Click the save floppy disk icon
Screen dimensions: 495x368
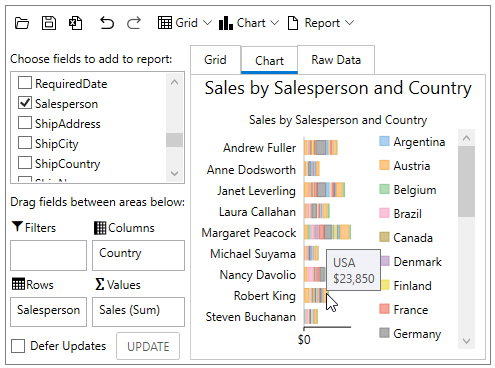pyautogui.click(x=49, y=23)
